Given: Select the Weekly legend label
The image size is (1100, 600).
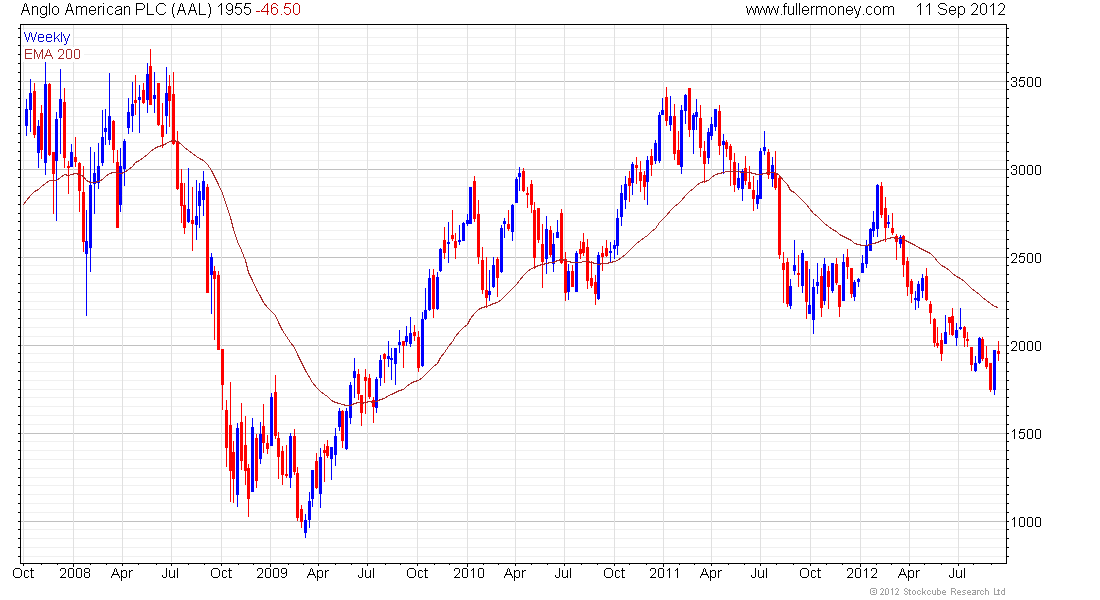Looking at the screenshot, I should pos(47,37).
